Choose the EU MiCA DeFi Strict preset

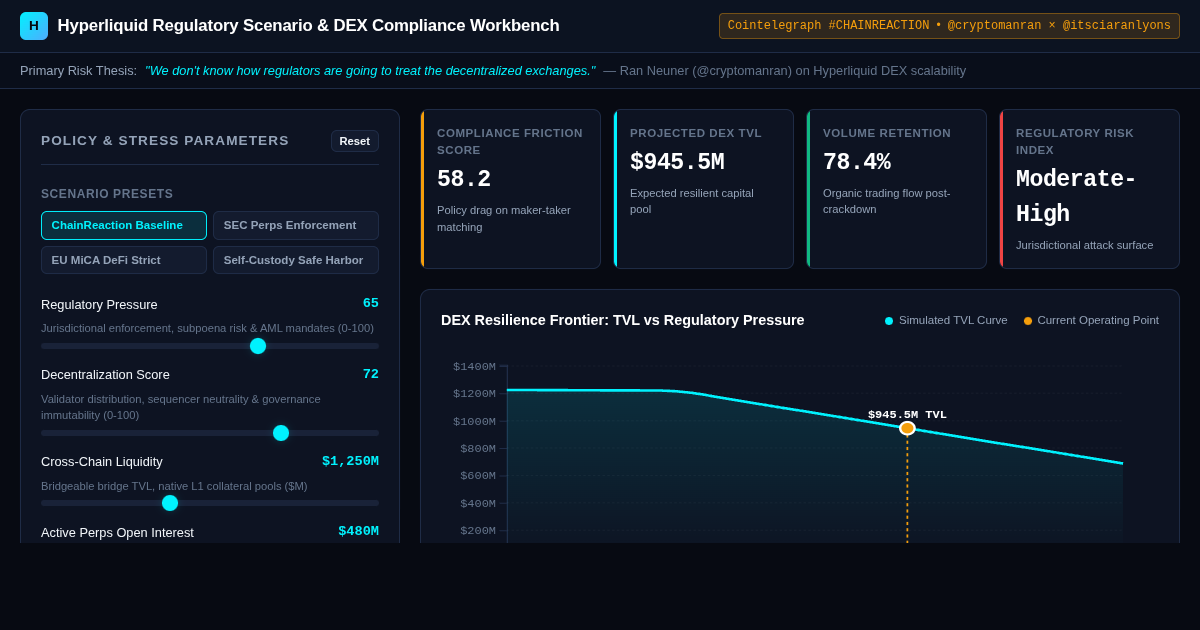coord(124,260)
